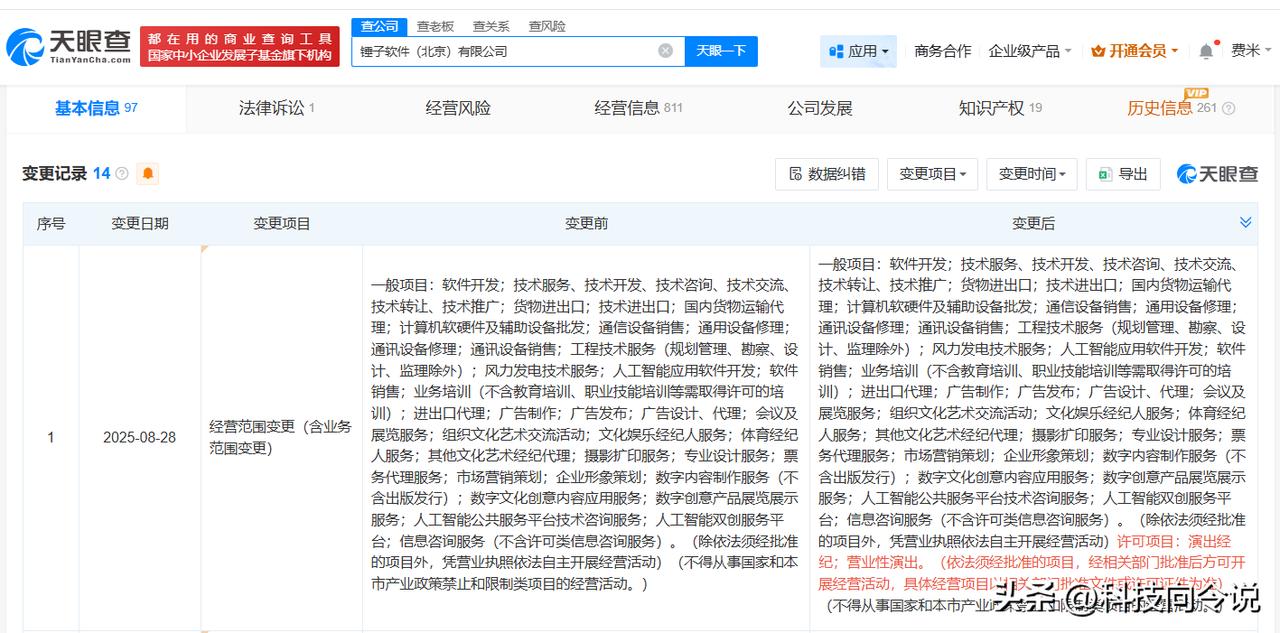Expand the 企业级产品 dropdown
This screenshot has height=633, width=1280.
coord(1030,51)
